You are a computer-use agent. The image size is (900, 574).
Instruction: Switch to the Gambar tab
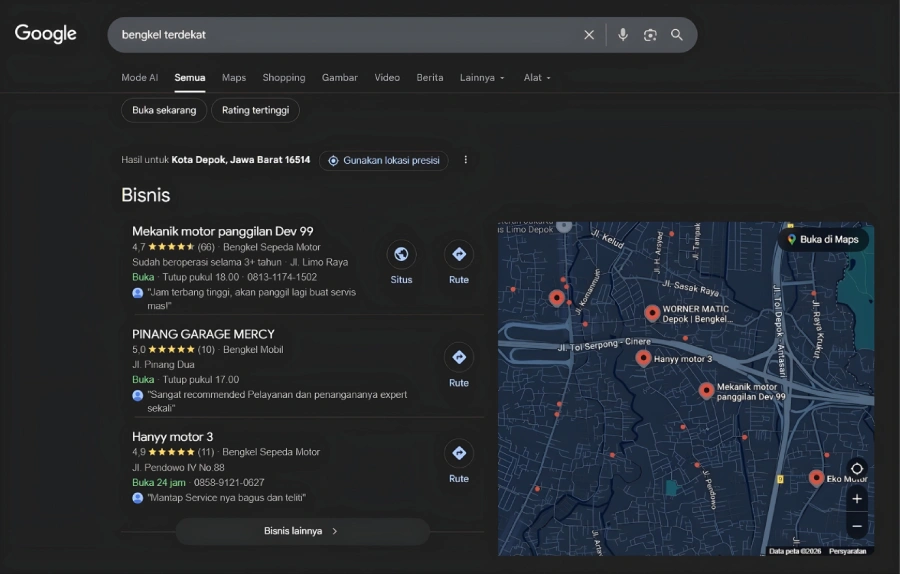click(339, 77)
